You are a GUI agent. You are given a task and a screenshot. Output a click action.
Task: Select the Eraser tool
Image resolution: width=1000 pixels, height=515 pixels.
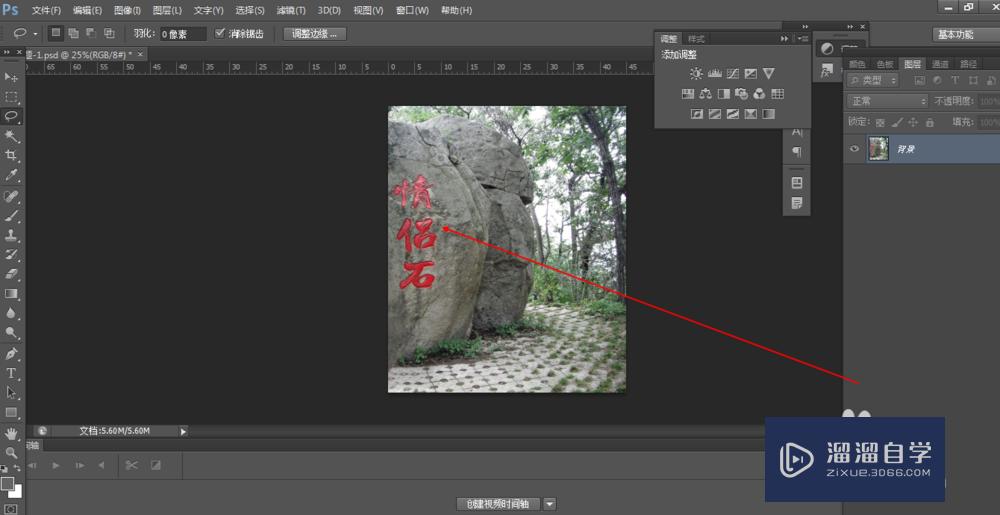tap(11, 275)
